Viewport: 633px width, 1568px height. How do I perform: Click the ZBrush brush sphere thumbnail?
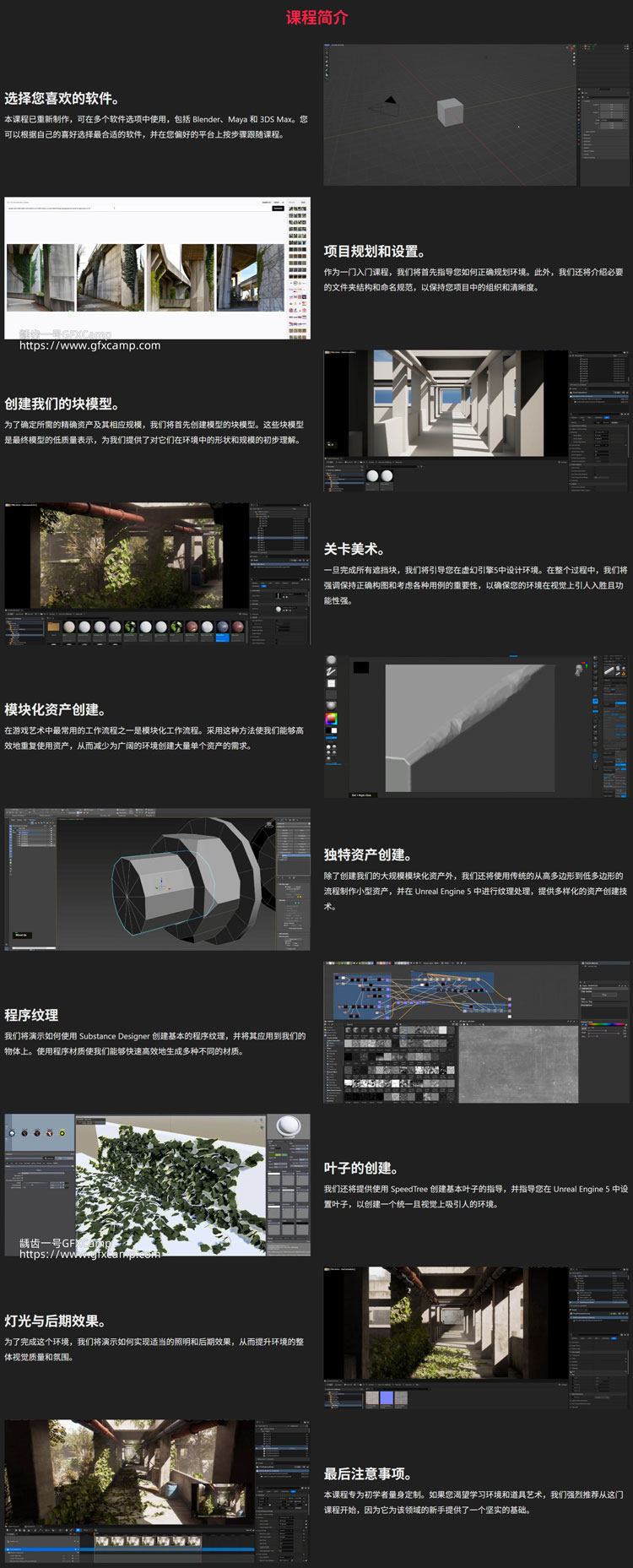click(x=332, y=660)
